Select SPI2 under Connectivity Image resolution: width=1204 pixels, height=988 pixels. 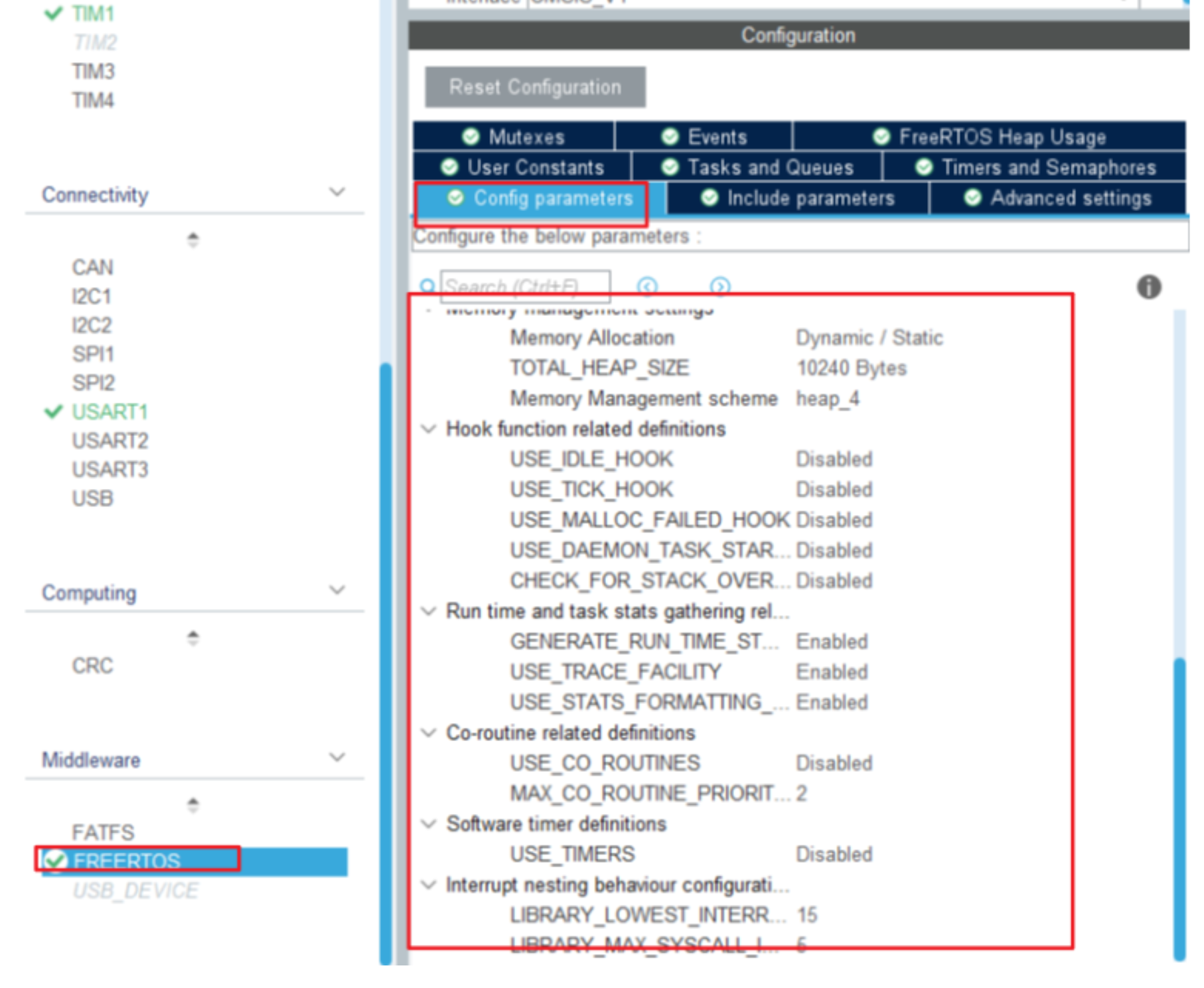(x=93, y=383)
